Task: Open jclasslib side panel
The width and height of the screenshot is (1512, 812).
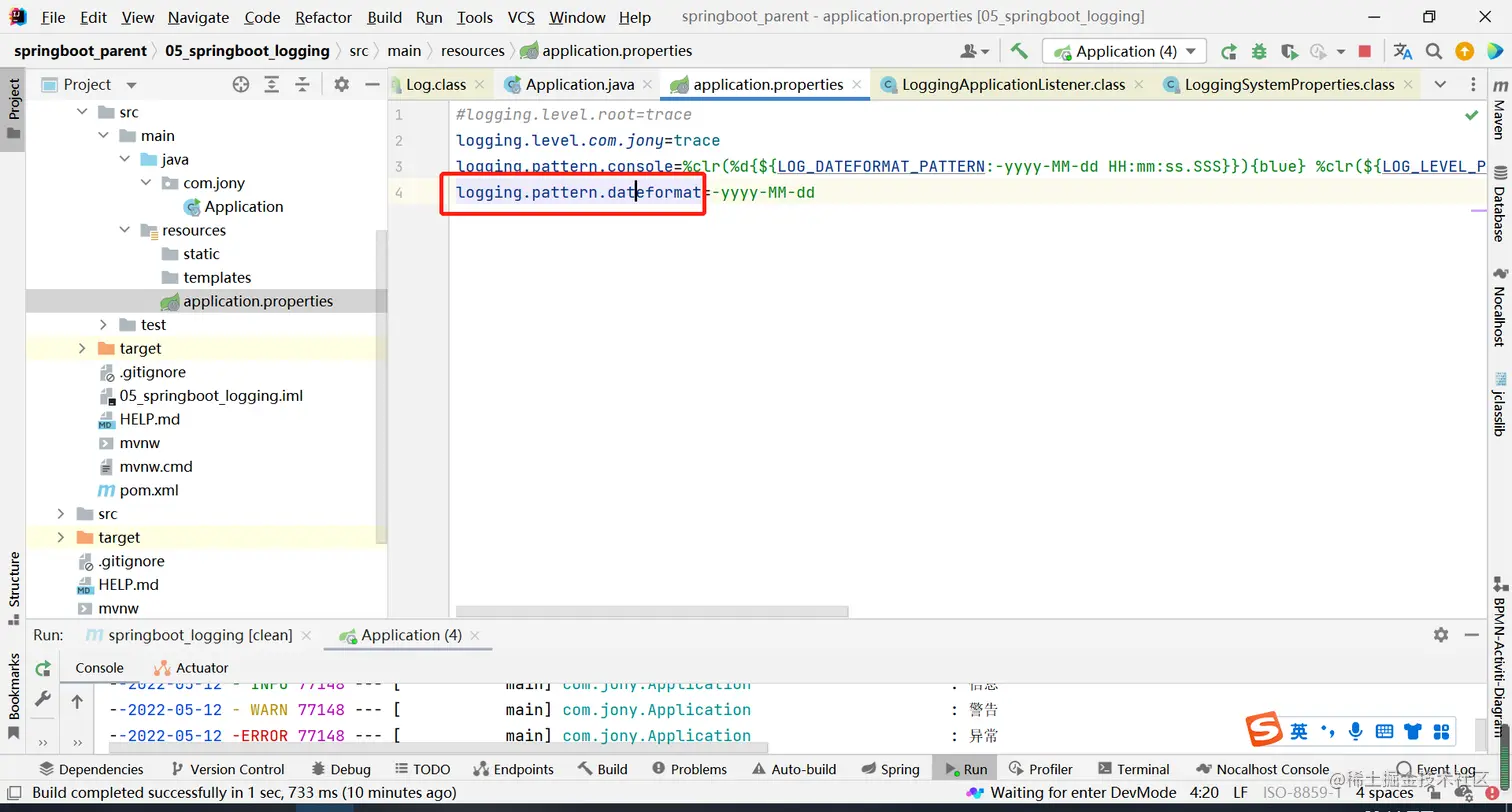Action: coord(1499,405)
